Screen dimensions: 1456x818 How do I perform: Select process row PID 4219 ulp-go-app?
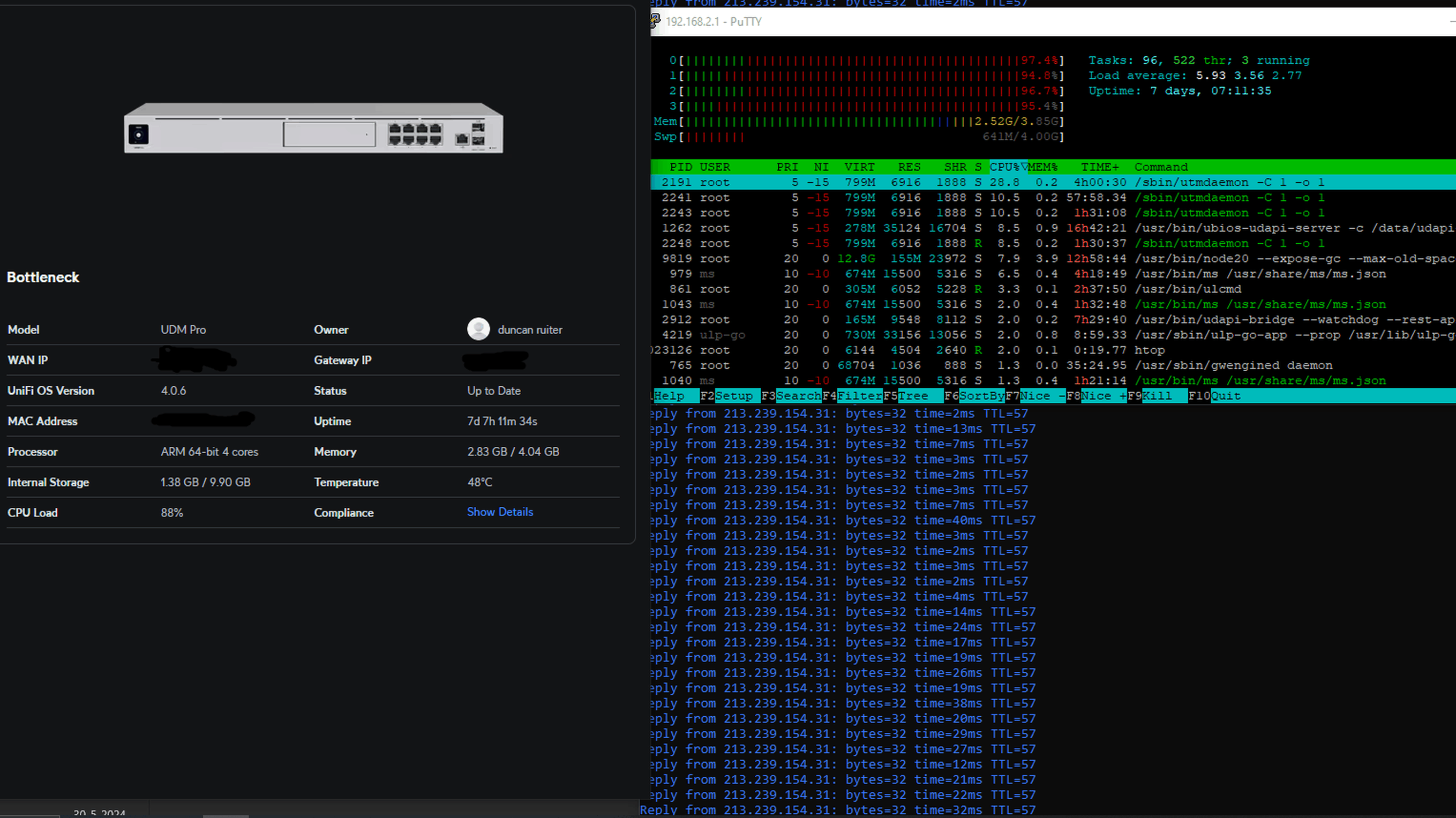(x=1053, y=335)
